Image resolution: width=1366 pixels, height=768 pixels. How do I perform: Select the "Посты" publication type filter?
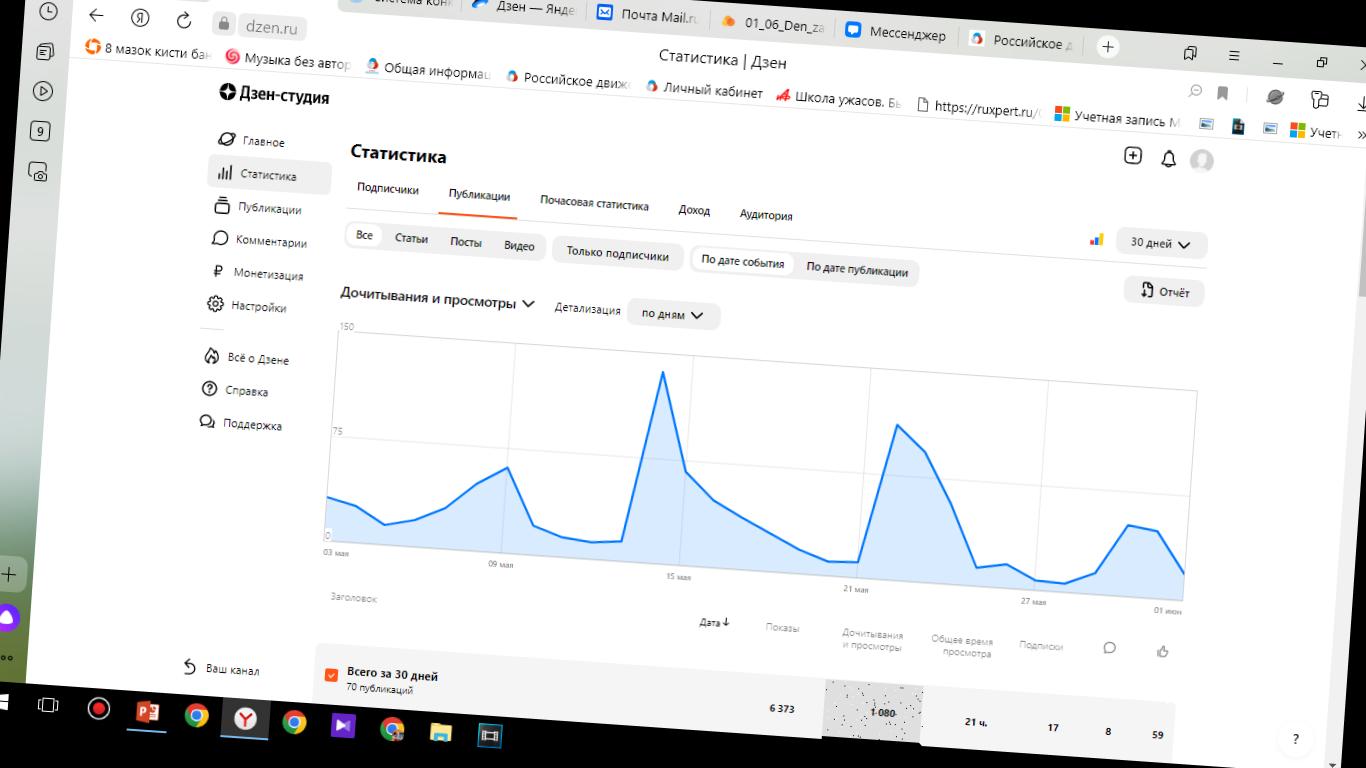click(x=466, y=242)
